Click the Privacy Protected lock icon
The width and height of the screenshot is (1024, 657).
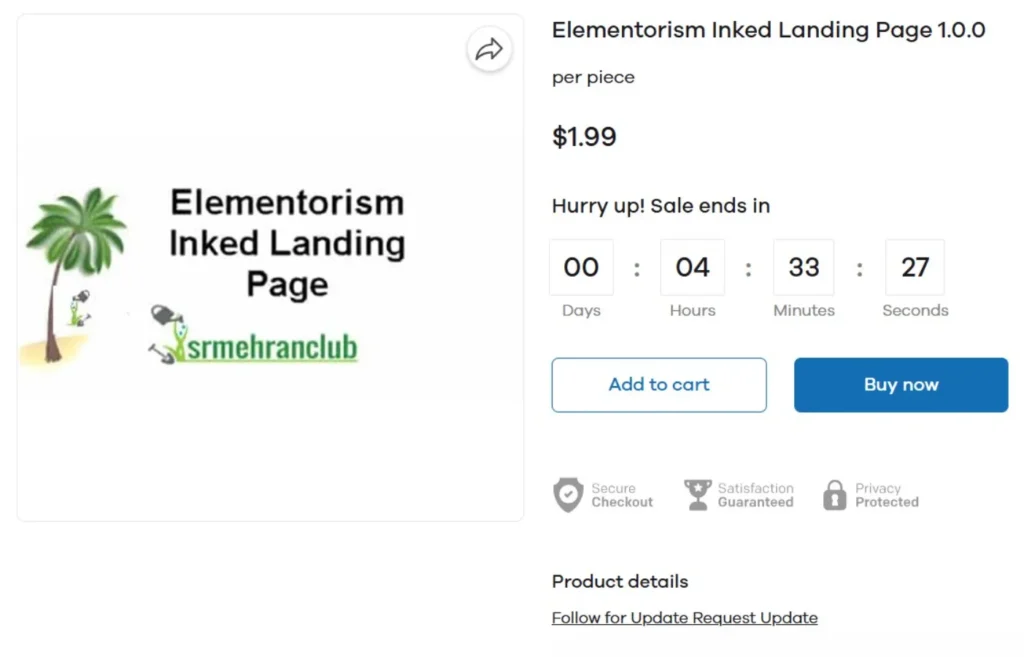point(834,493)
